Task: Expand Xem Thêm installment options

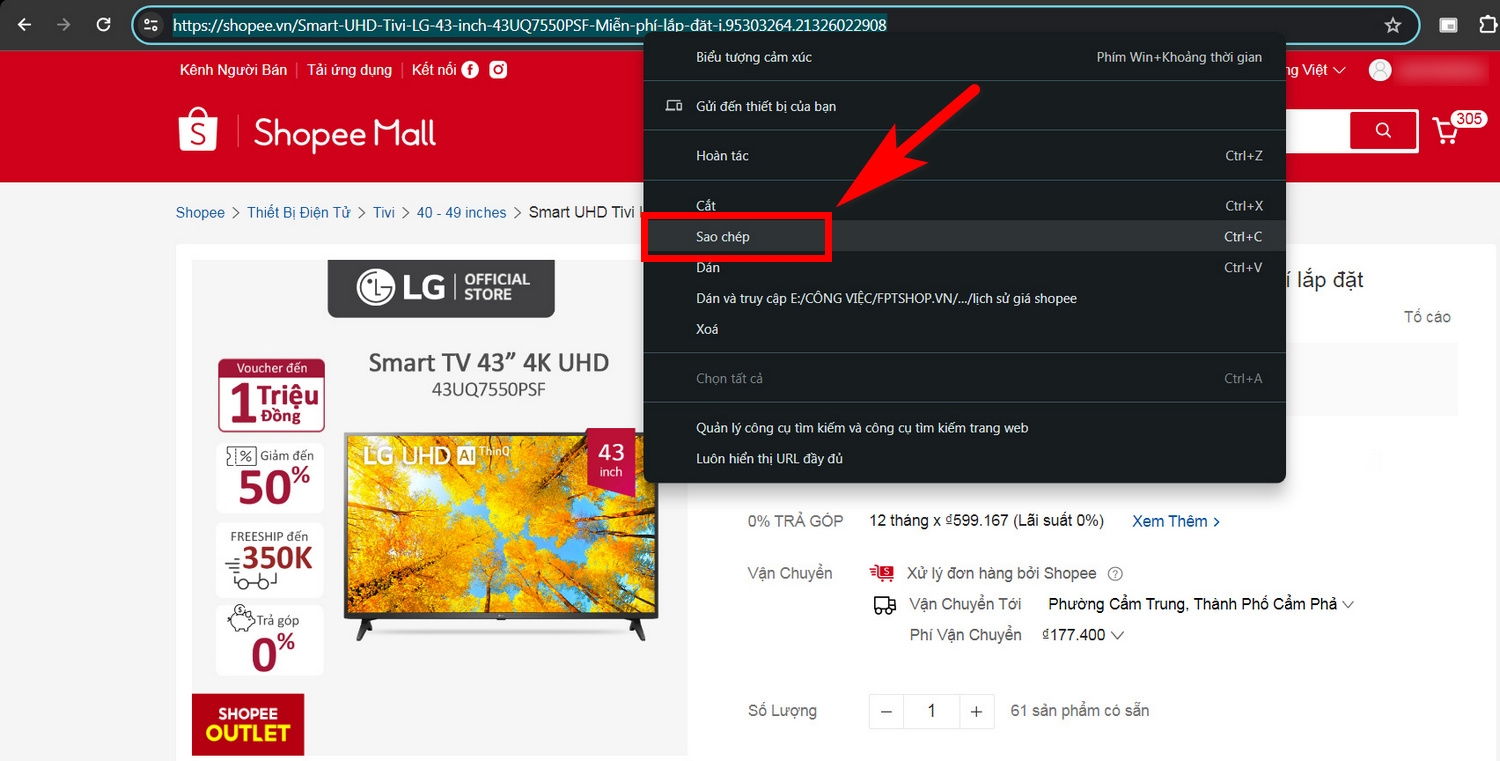Action: click(x=1176, y=522)
